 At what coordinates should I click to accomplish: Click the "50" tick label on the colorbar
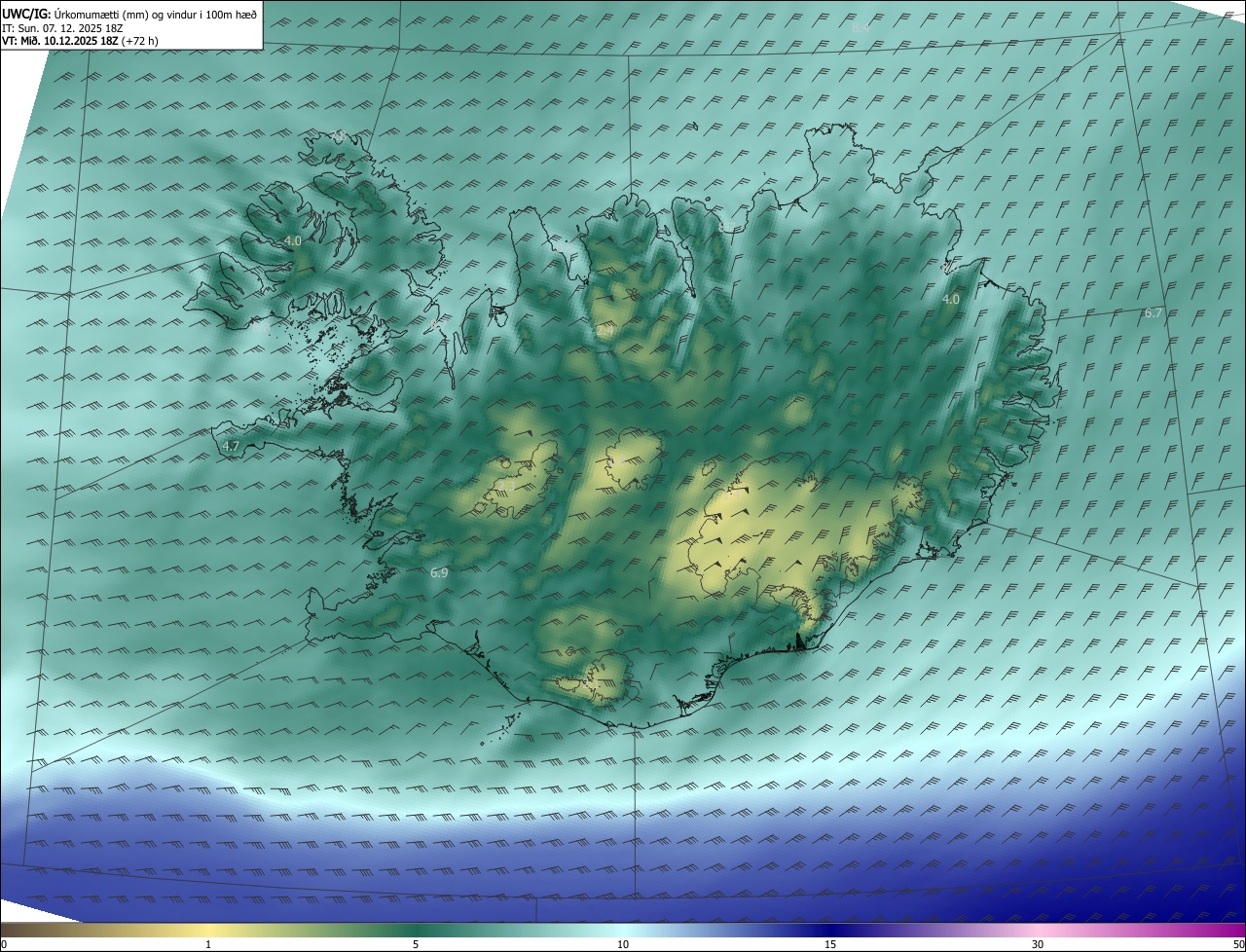pyautogui.click(x=1237, y=944)
